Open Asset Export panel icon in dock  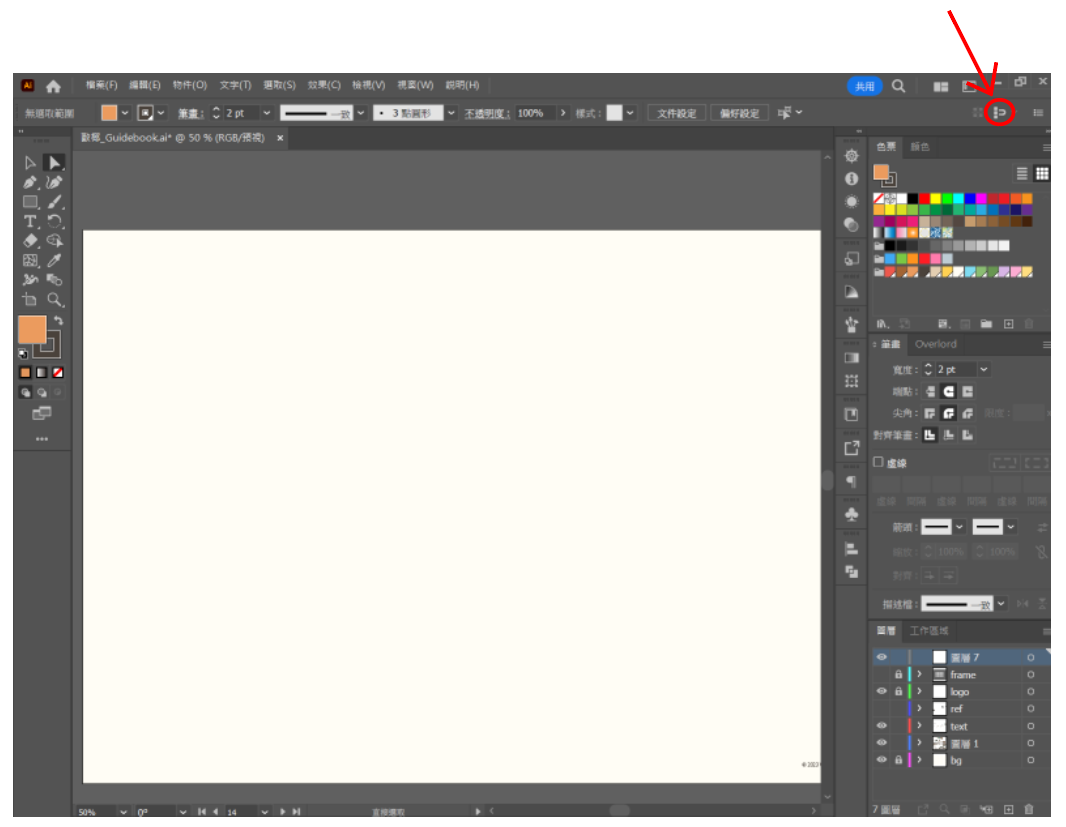[851, 448]
